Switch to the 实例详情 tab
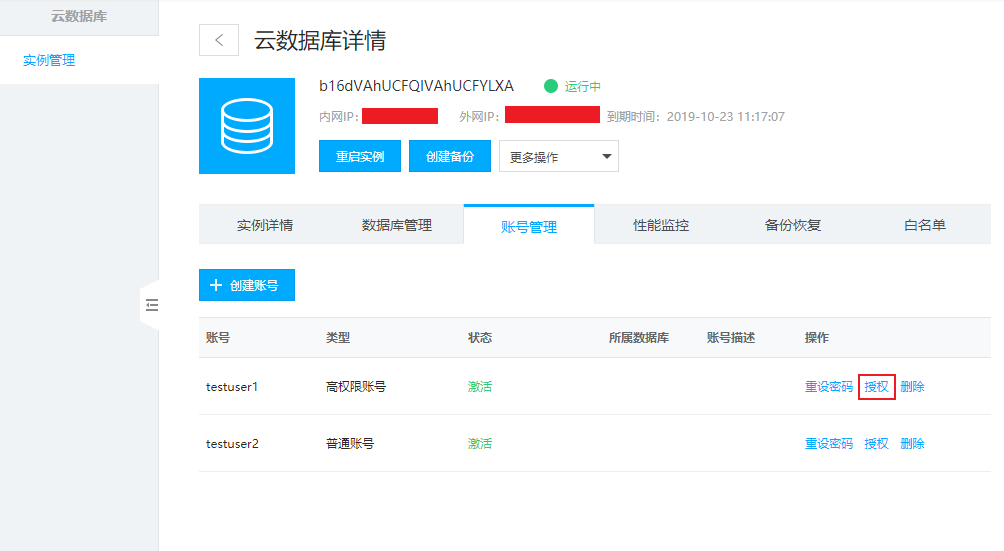 point(265,225)
